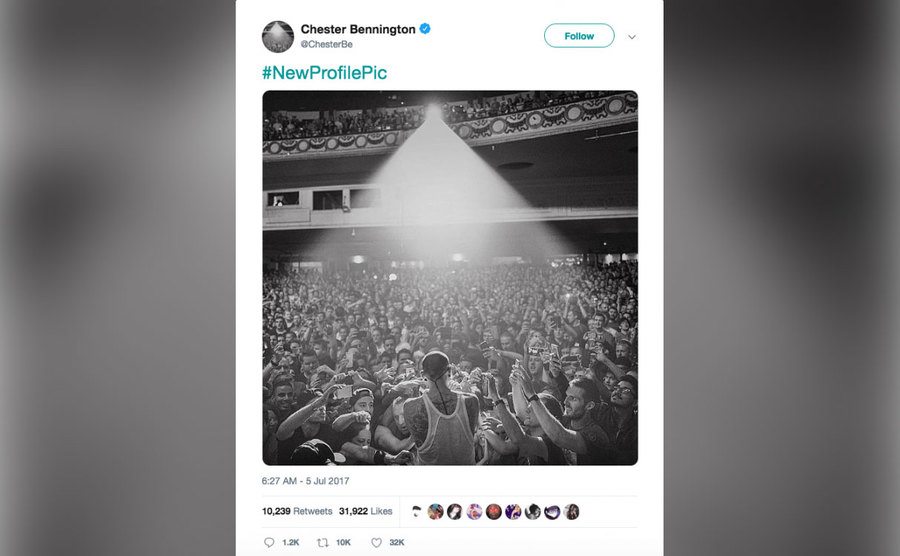This screenshot has width=900, height=556.
Task: Click the last liker avatar in the row
Action: click(571, 512)
